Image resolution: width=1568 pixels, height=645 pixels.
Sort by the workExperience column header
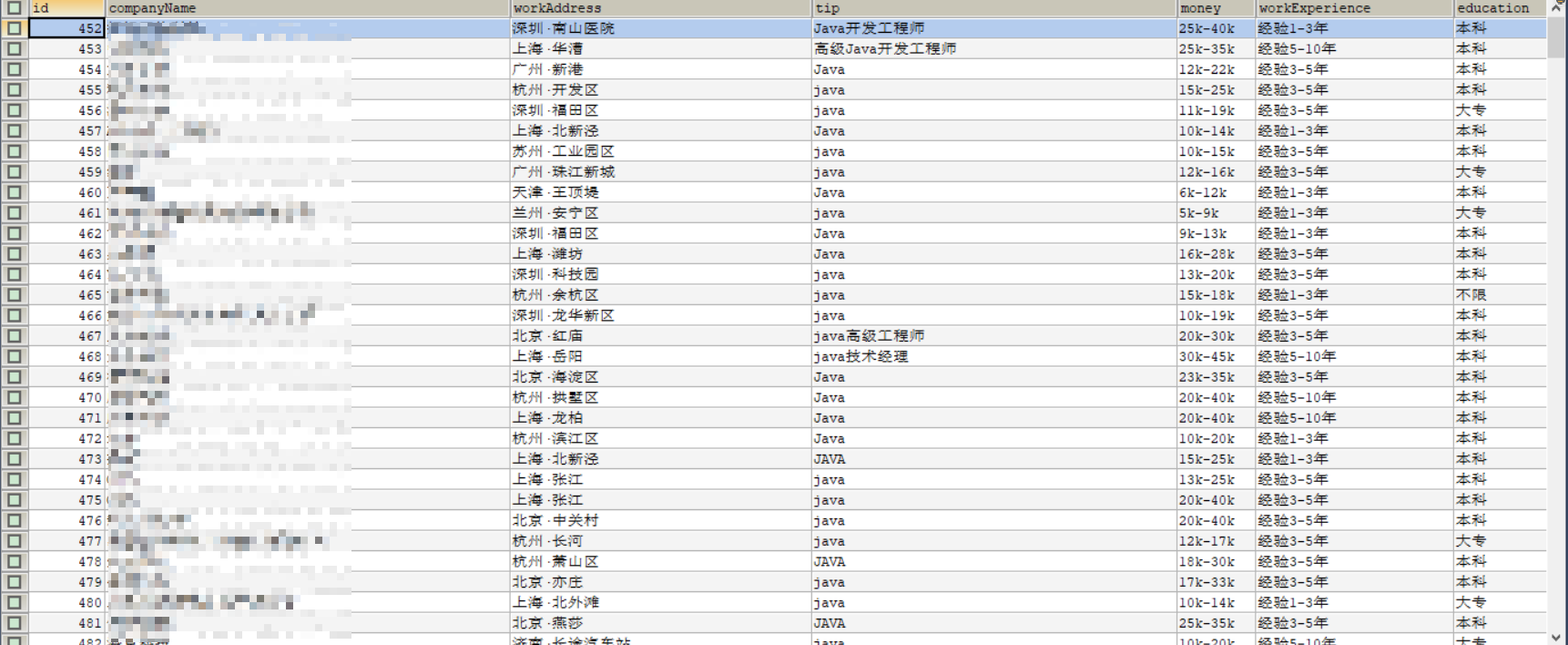click(1354, 8)
